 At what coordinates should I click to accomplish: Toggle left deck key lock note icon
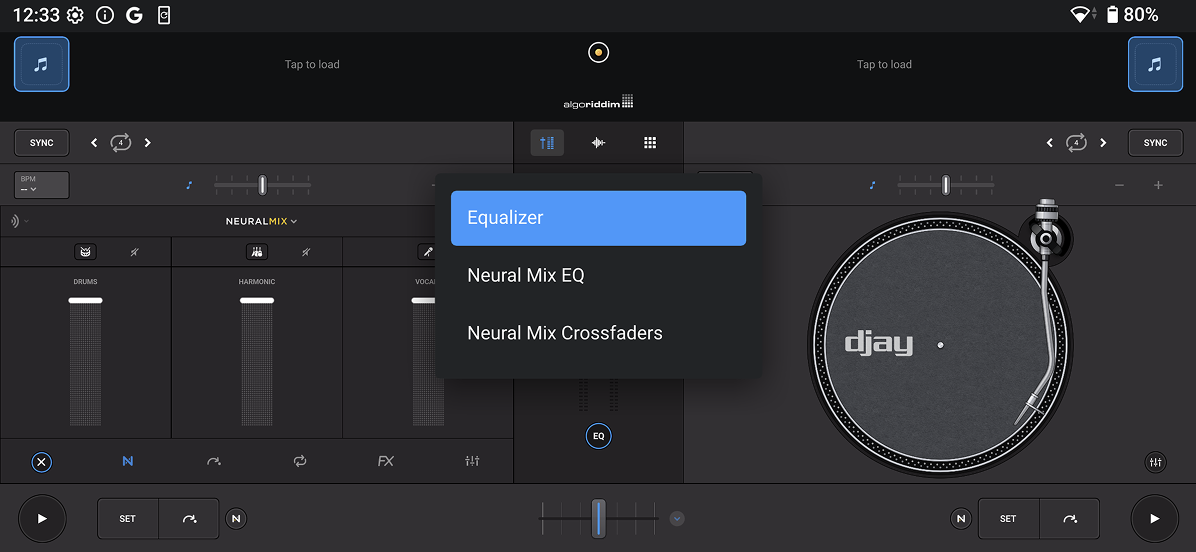[190, 185]
